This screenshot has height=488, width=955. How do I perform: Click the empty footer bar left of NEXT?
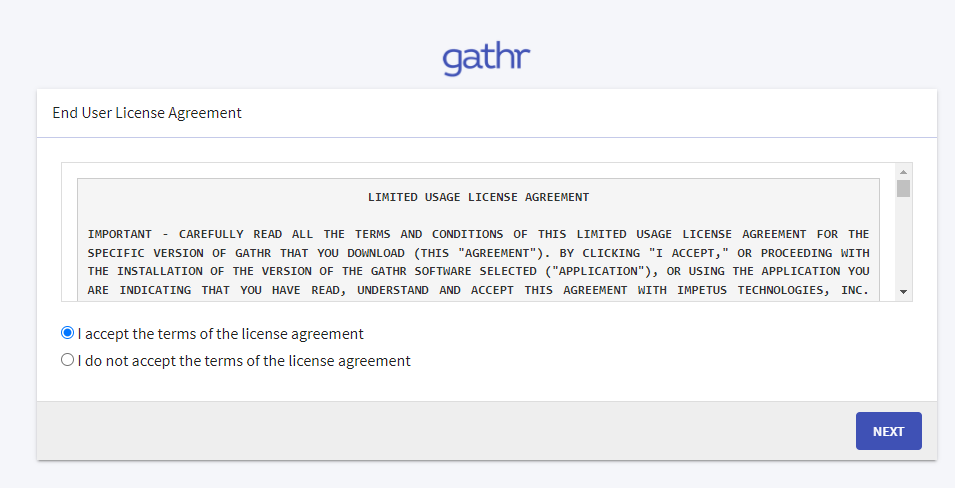tap(440, 431)
